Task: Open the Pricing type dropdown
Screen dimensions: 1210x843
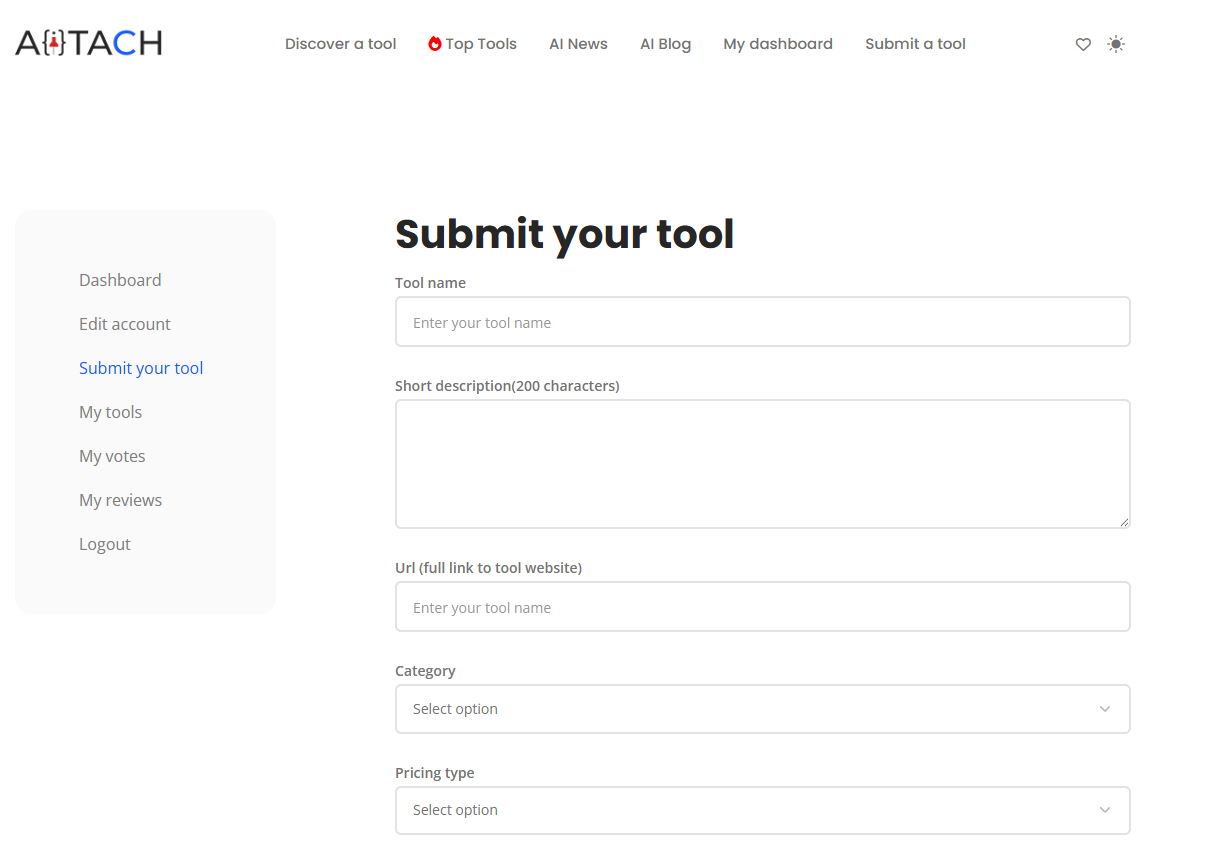Action: 763,810
